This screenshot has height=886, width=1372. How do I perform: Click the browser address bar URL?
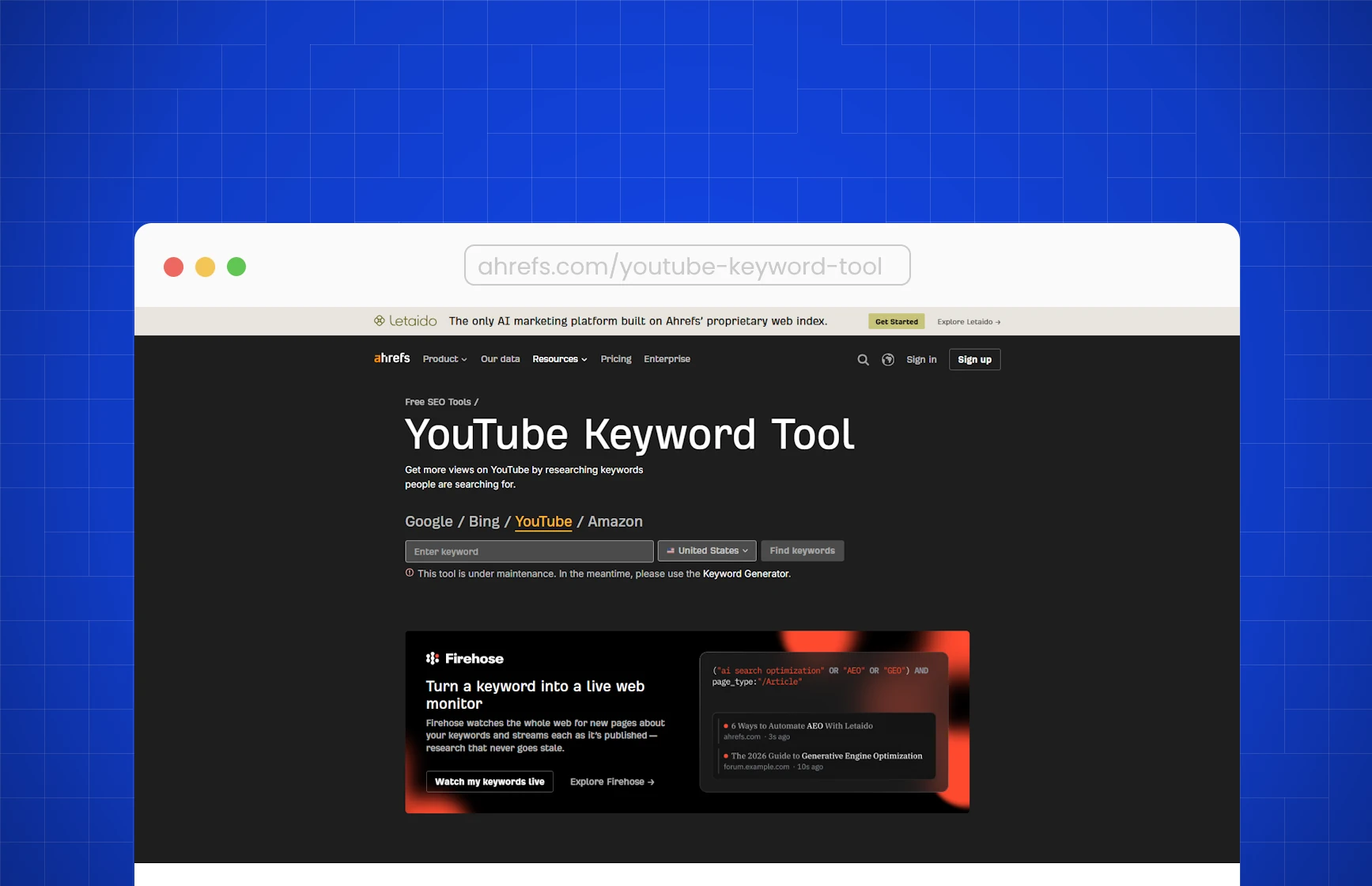pos(687,265)
